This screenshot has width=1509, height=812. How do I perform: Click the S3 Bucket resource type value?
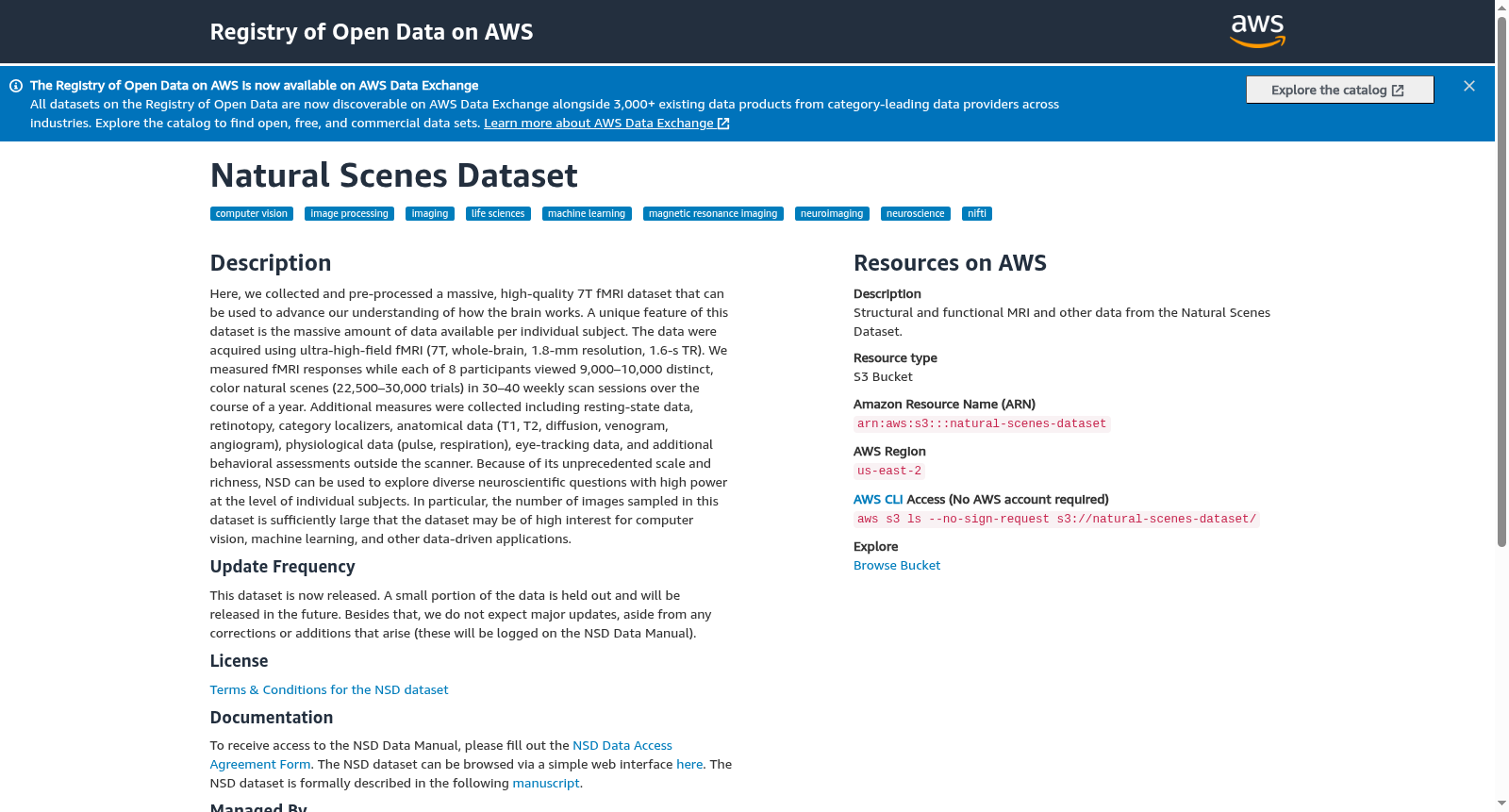point(883,376)
